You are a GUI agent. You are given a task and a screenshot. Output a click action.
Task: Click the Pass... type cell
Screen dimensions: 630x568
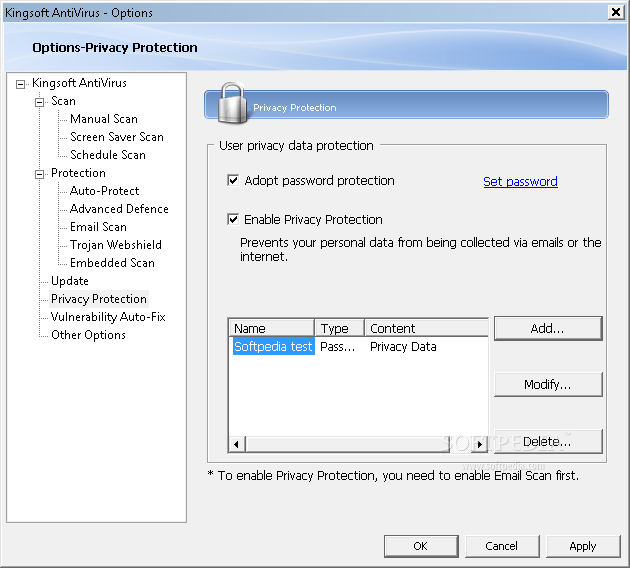click(338, 347)
